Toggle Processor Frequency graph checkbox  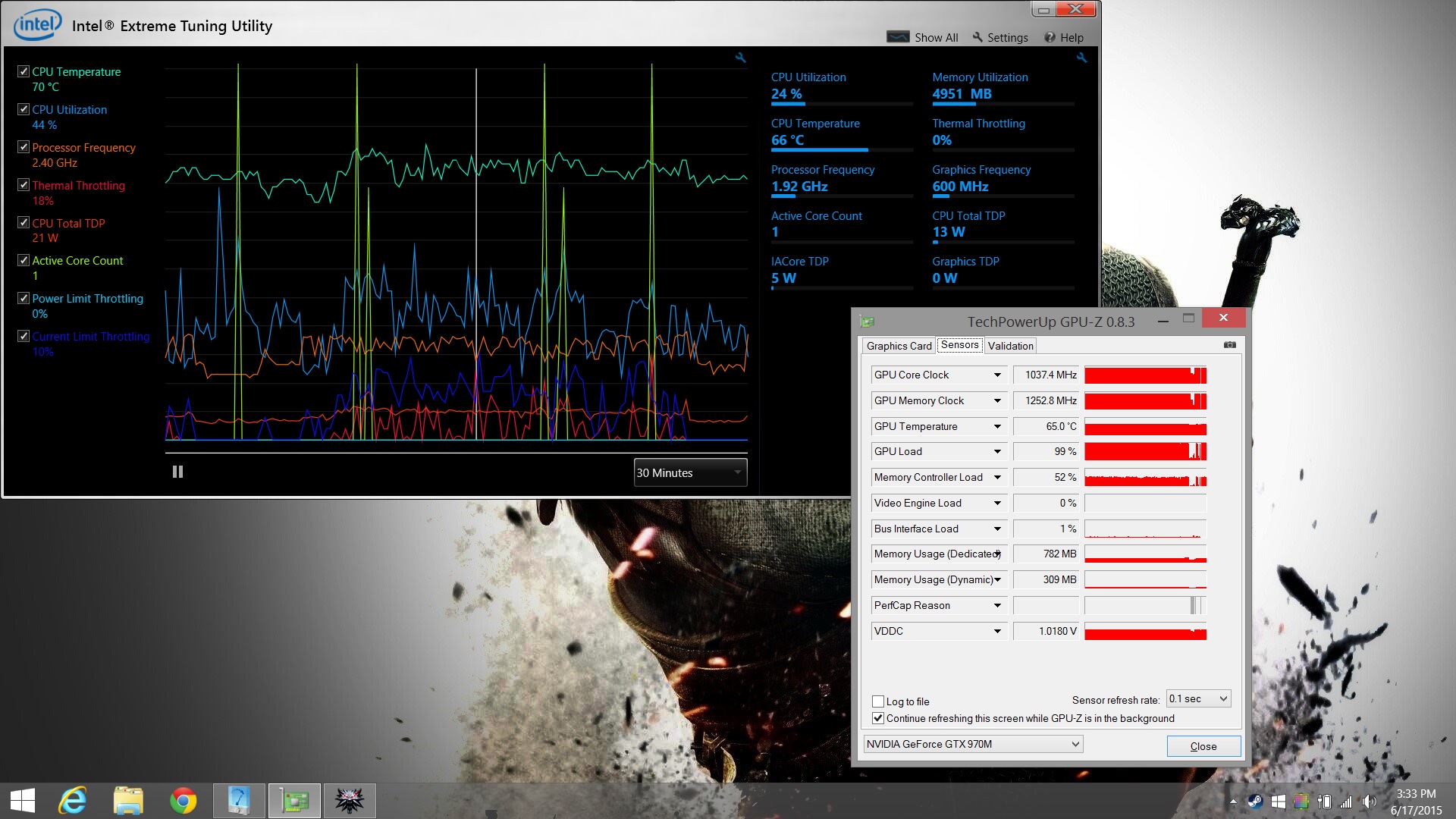click(x=24, y=147)
